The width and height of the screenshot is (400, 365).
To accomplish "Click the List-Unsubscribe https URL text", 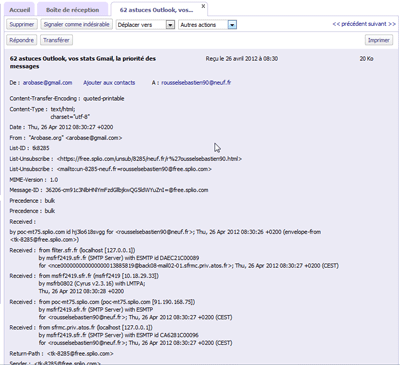I will (x=149, y=159).
